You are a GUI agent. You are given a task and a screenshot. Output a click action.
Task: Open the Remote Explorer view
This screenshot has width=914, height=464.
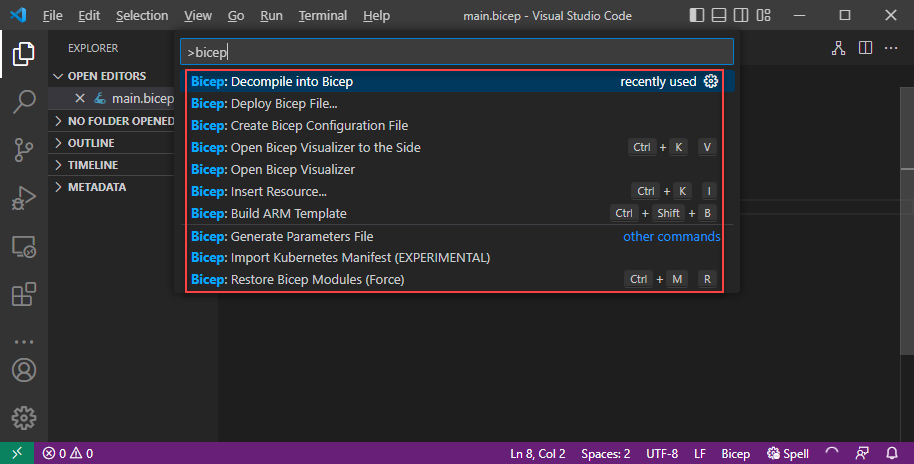click(x=24, y=246)
